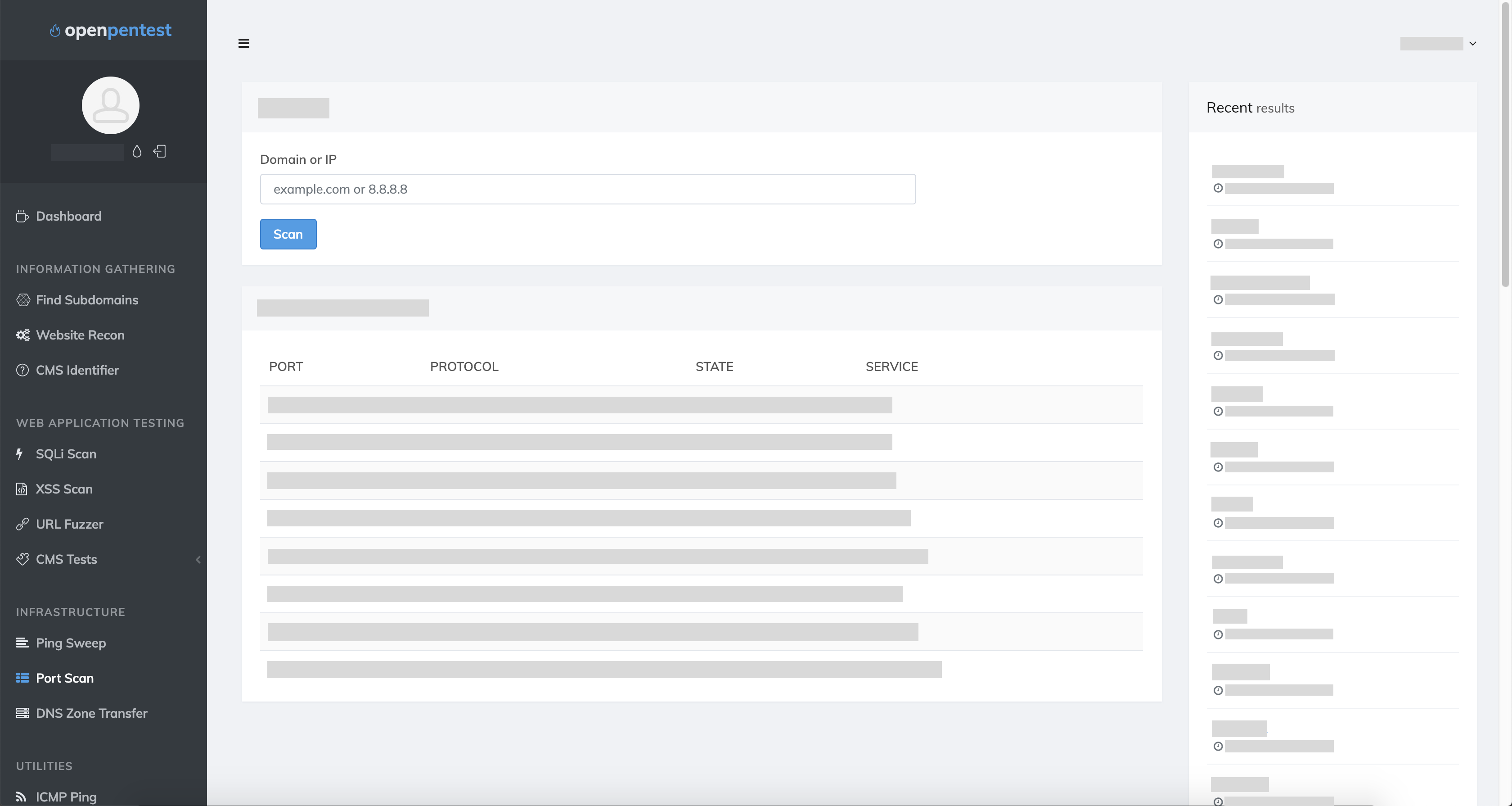Viewport: 1512px width, 806px height.
Task: Select the Find Subdomains hexagon icon
Action: click(23, 299)
